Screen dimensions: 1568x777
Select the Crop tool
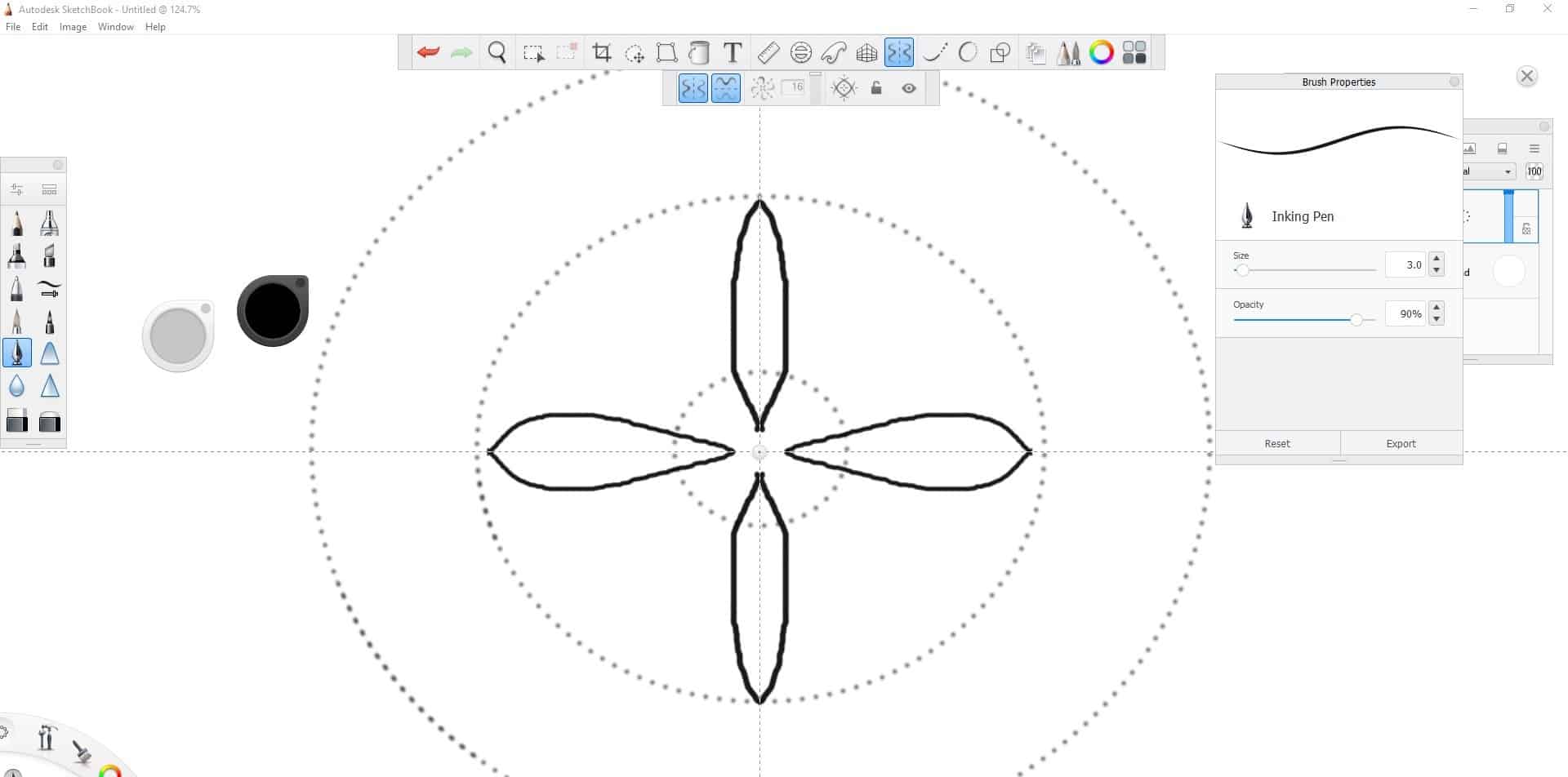tap(602, 52)
